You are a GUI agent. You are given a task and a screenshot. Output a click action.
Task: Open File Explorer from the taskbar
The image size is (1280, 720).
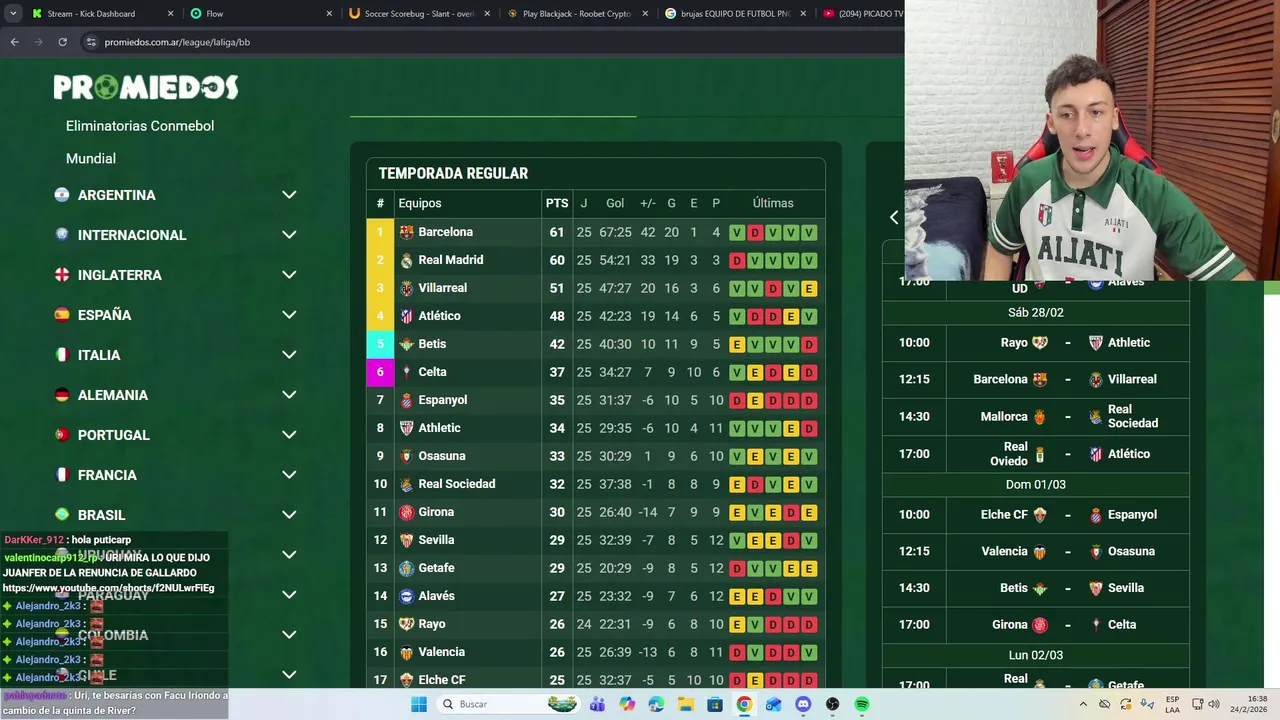[x=685, y=704]
